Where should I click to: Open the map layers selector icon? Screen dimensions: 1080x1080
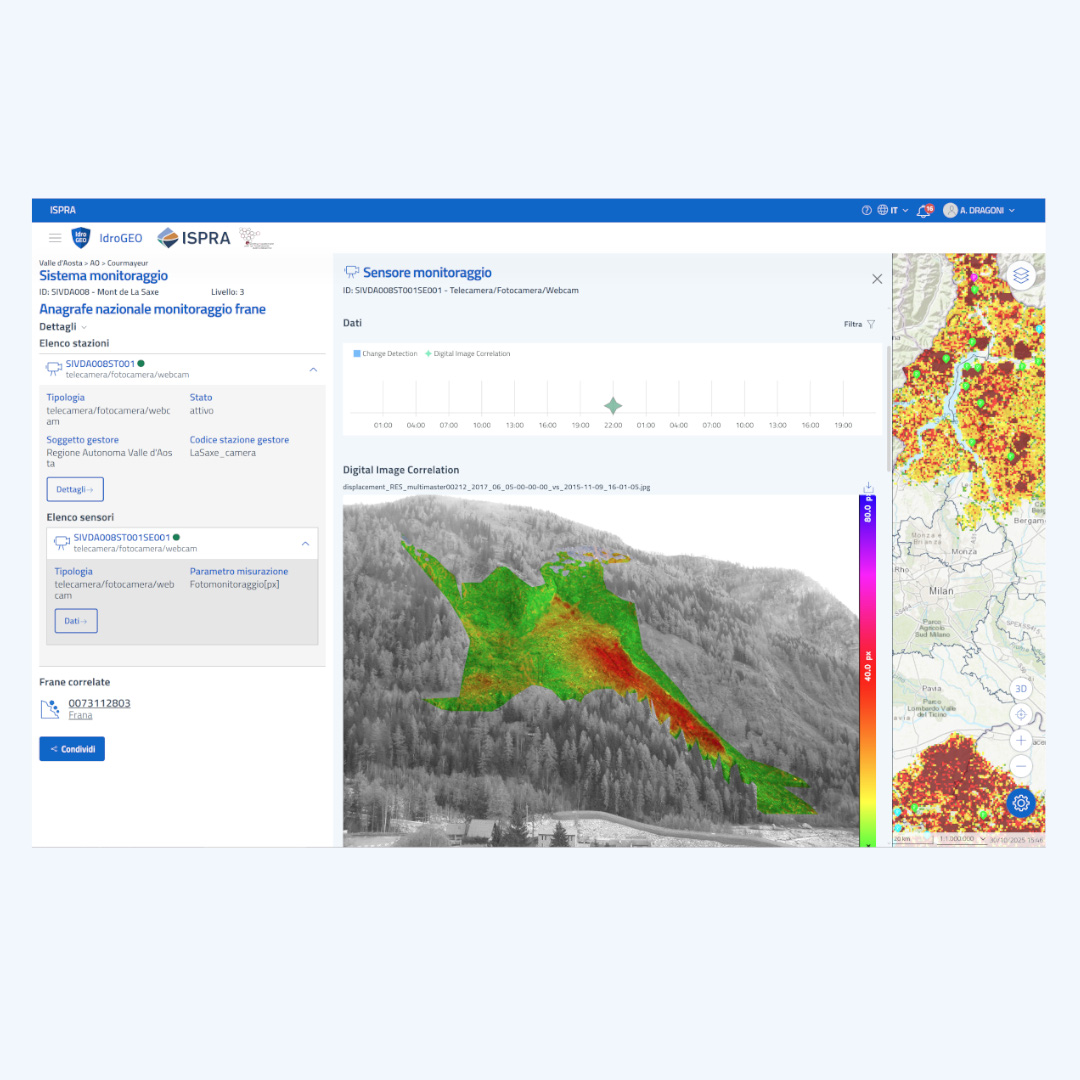click(1021, 276)
